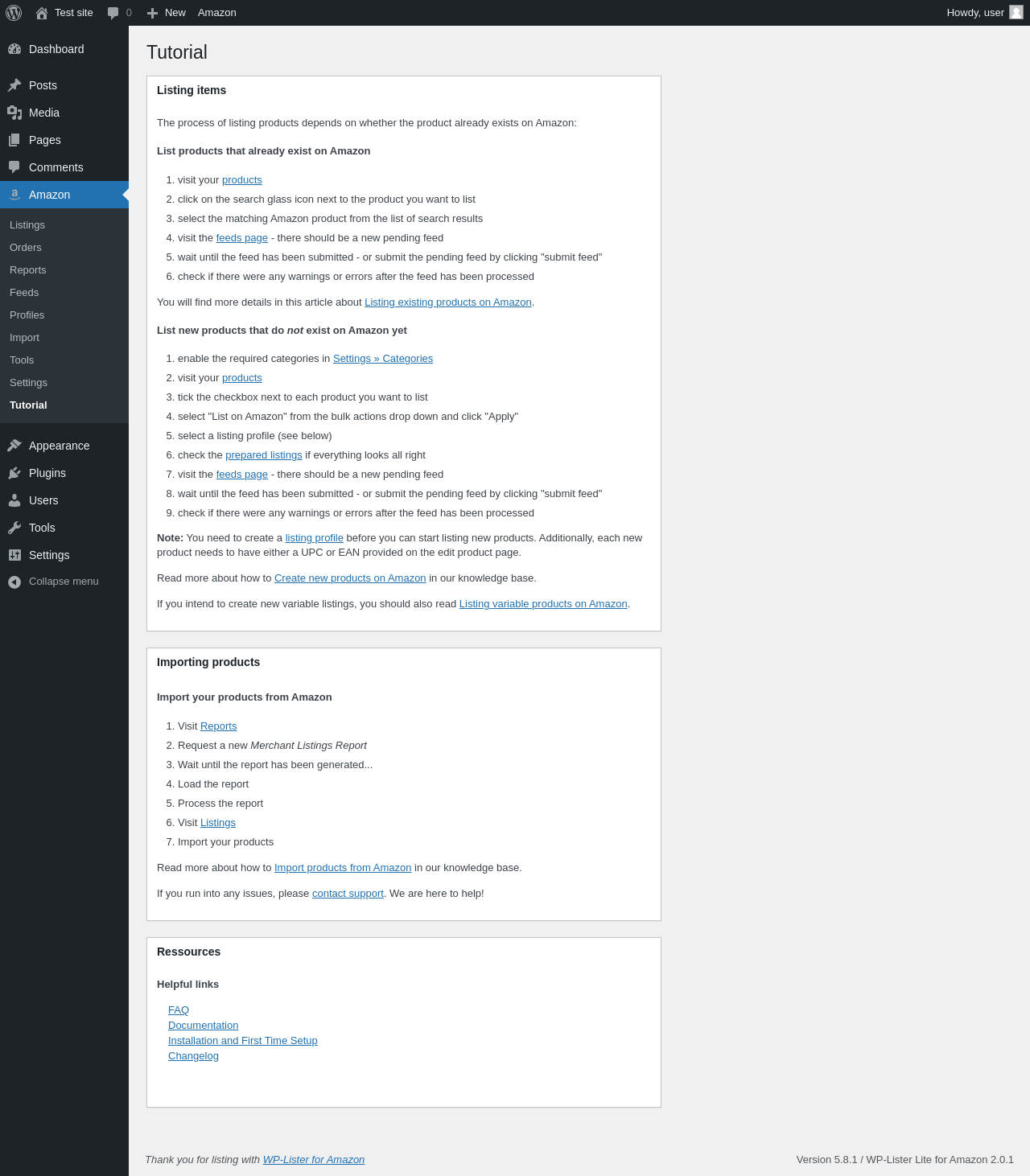Click the user avatar next to Howdy

click(x=1016, y=13)
